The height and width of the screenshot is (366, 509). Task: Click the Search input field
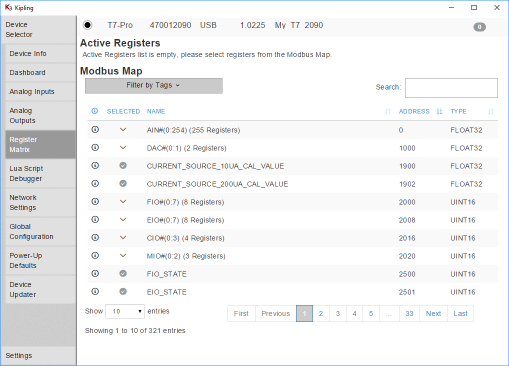pyautogui.click(x=451, y=88)
